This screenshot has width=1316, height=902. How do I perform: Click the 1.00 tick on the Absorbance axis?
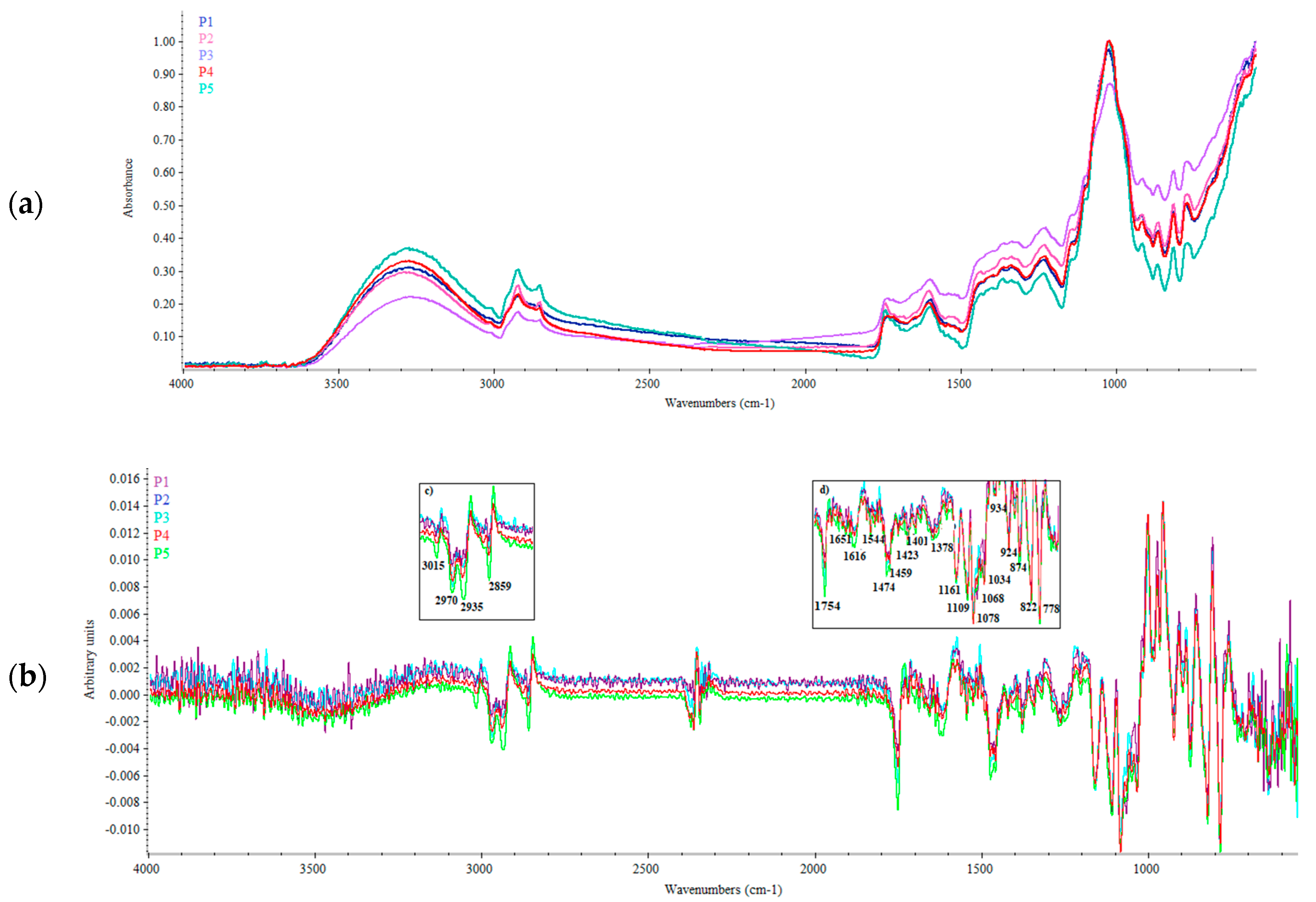[x=164, y=42]
